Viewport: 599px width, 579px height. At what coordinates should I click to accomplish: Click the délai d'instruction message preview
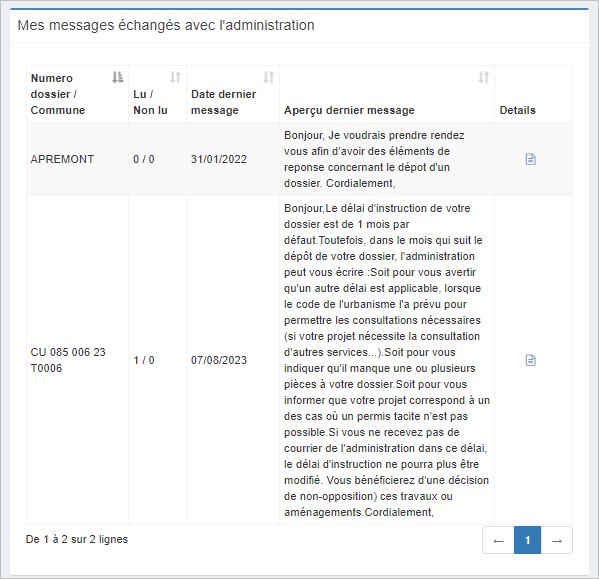(x=387, y=360)
